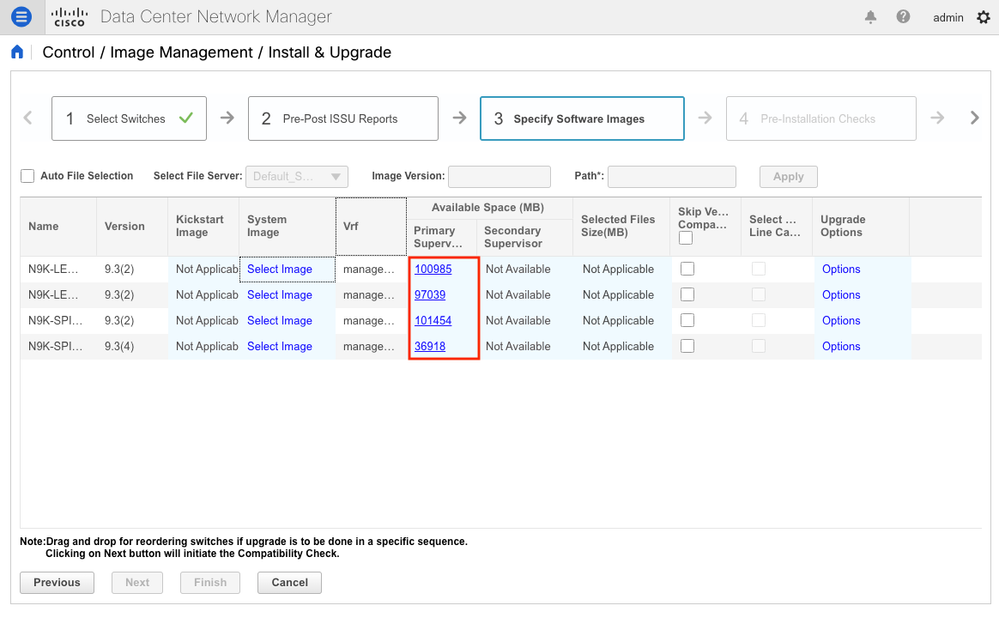Screen dimensions: 999x618
Task: Open the main hamburger navigation menu
Action: 21,17
